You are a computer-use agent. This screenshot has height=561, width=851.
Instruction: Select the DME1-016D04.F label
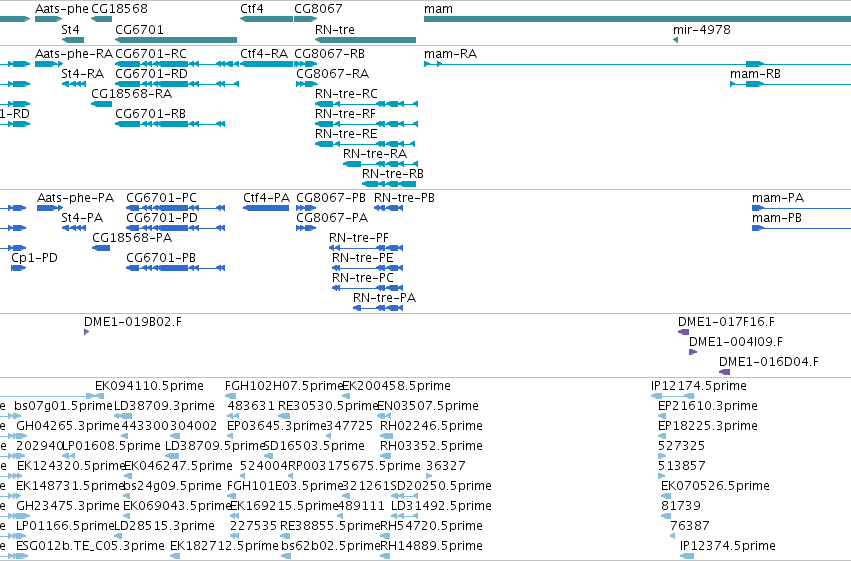point(769,362)
